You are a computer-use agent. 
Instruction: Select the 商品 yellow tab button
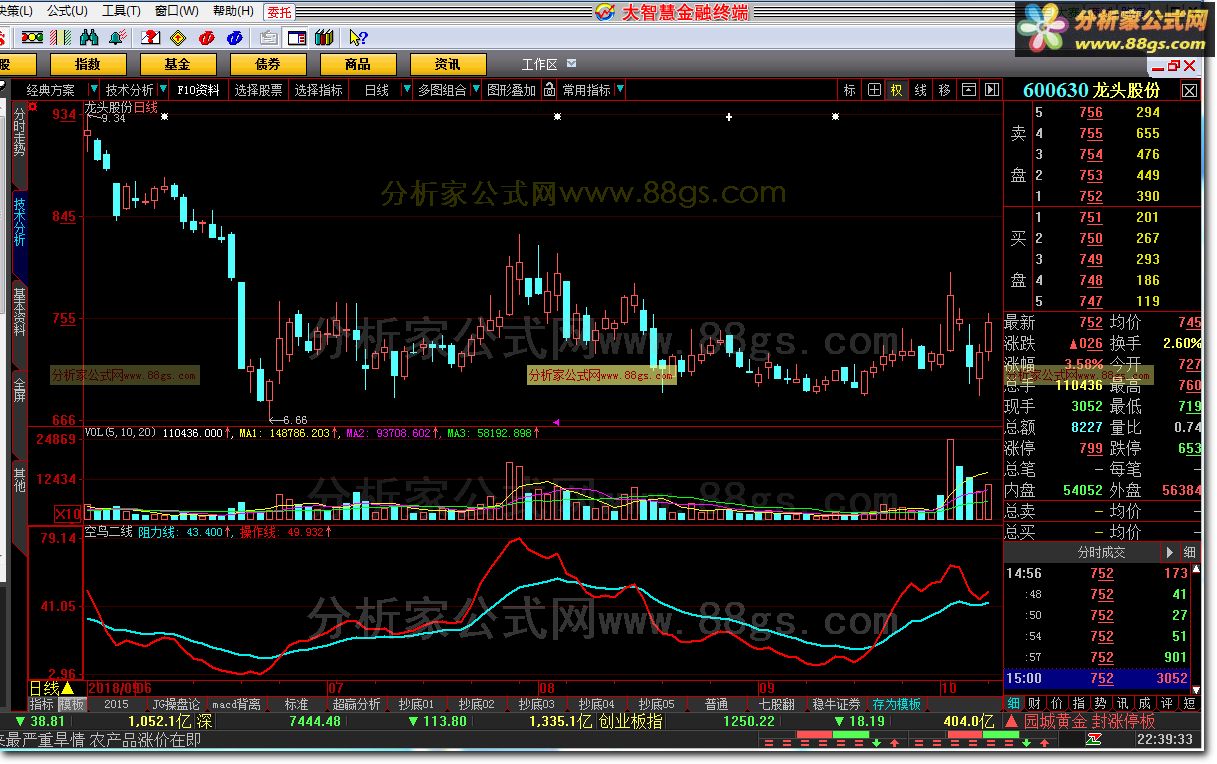click(357, 64)
